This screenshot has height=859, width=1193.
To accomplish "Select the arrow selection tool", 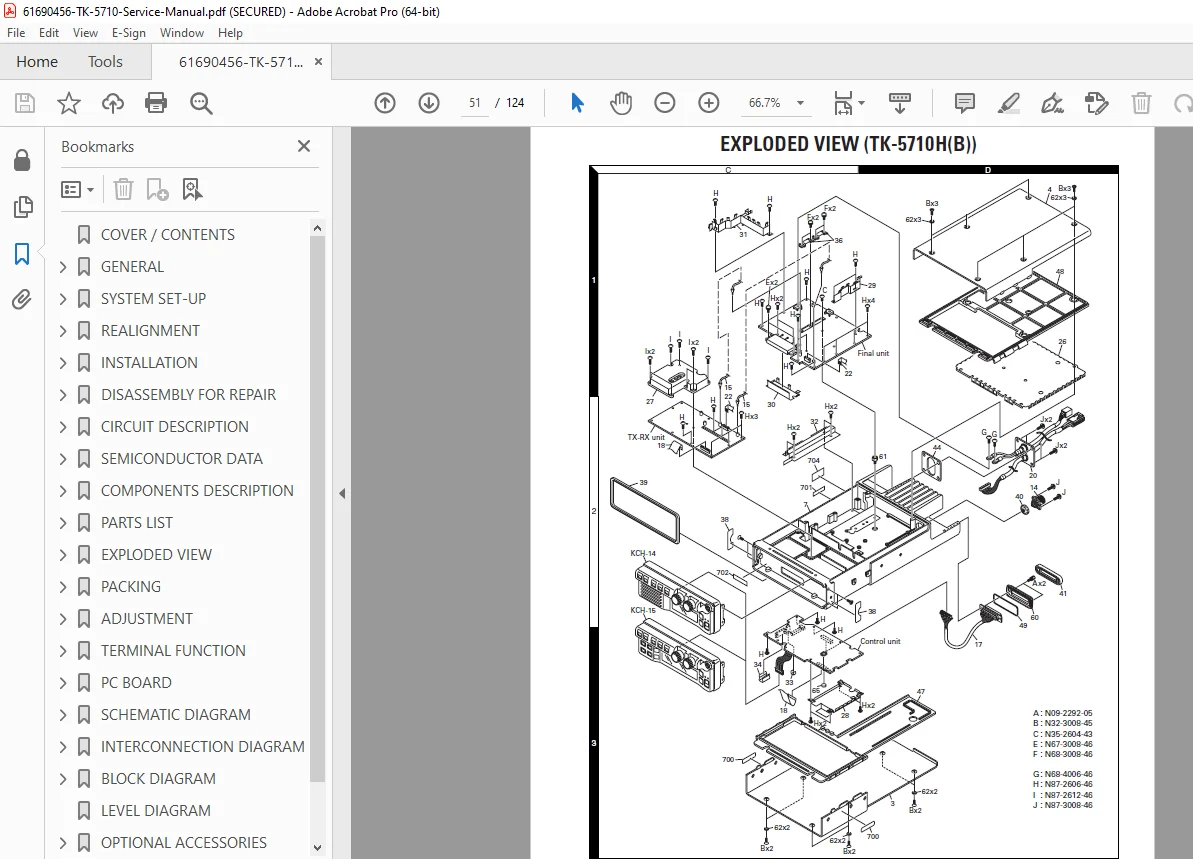I will (577, 103).
